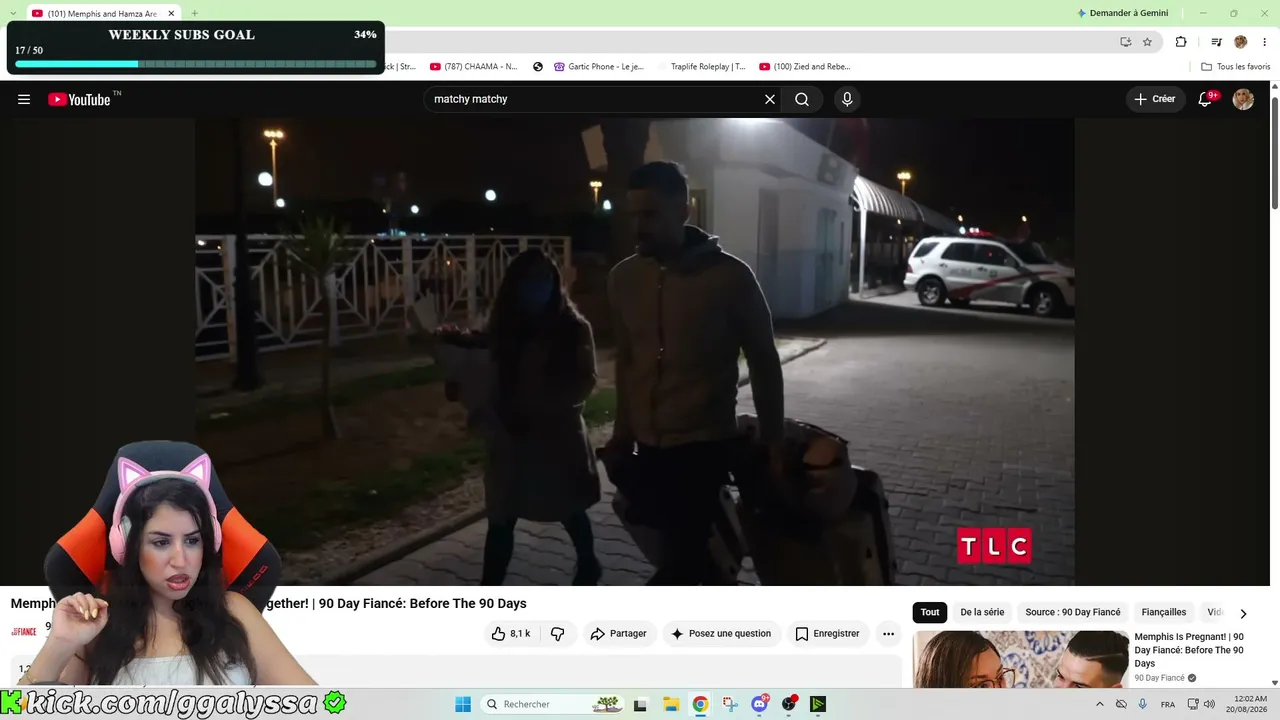Run the search with the magnifier button

(802, 99)
